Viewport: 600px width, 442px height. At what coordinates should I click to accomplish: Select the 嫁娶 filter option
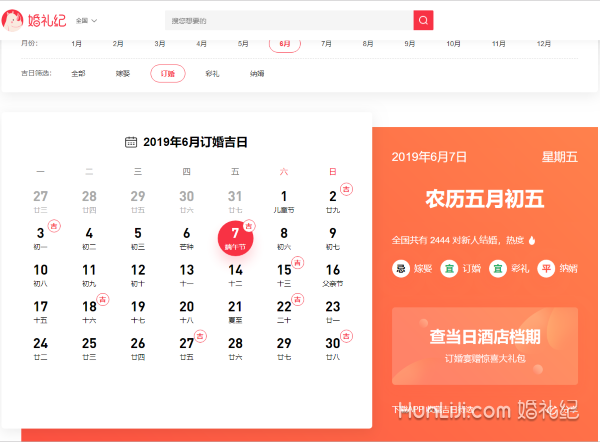pyautogui.click(x=123, y=73)
